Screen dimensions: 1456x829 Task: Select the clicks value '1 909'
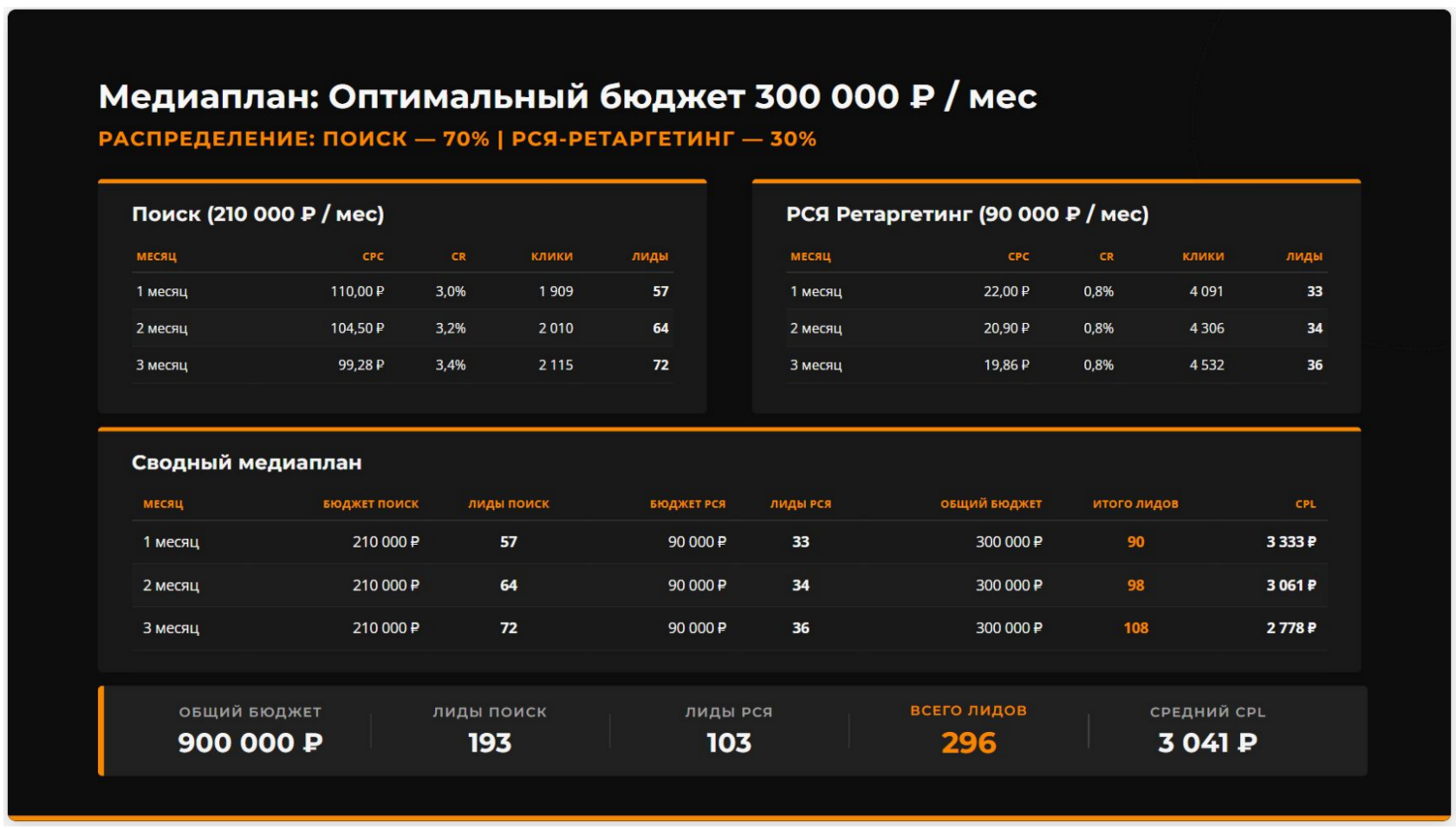click(x=556, y=291)
